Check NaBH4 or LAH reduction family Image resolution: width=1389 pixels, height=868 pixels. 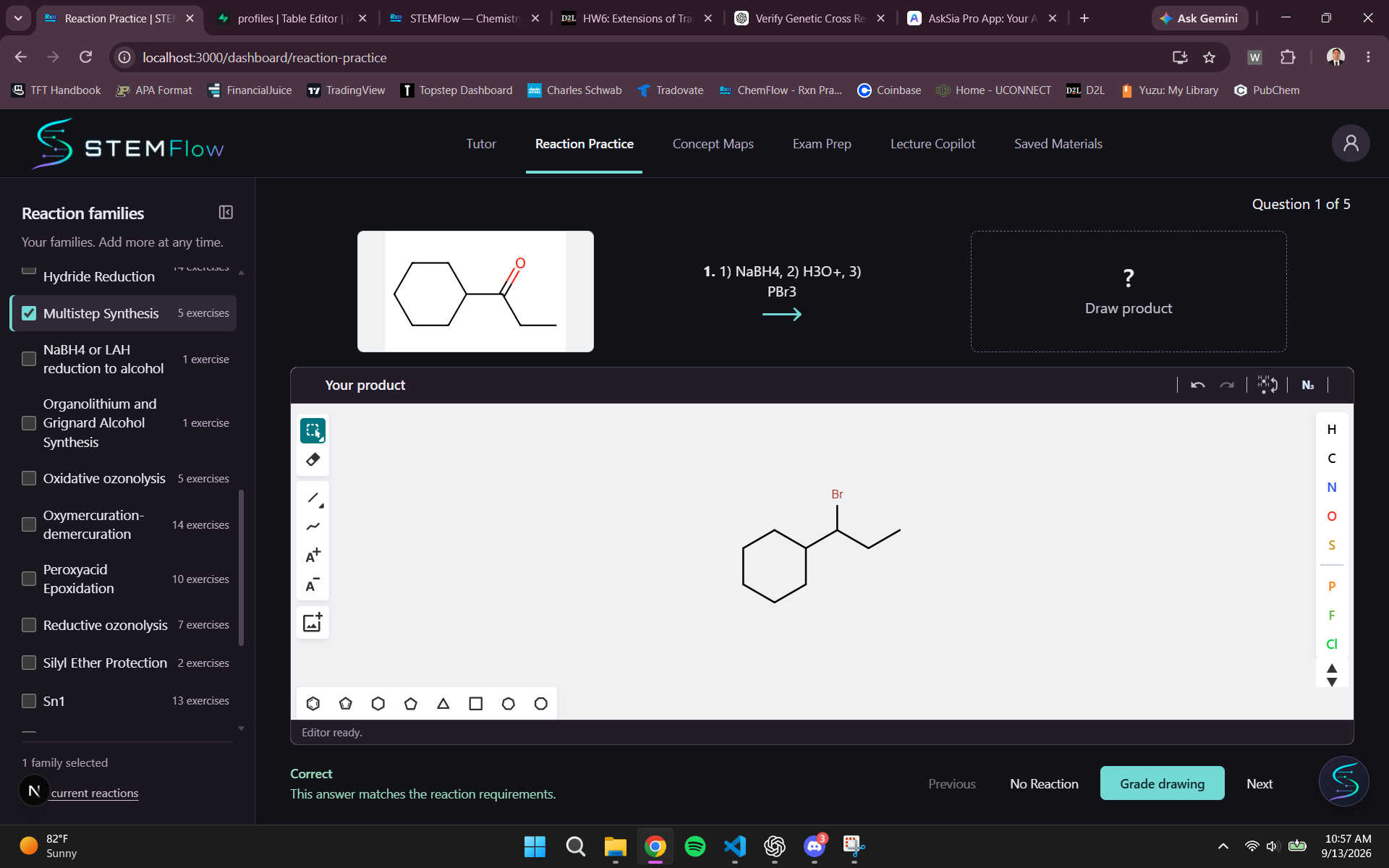[29, 359]
